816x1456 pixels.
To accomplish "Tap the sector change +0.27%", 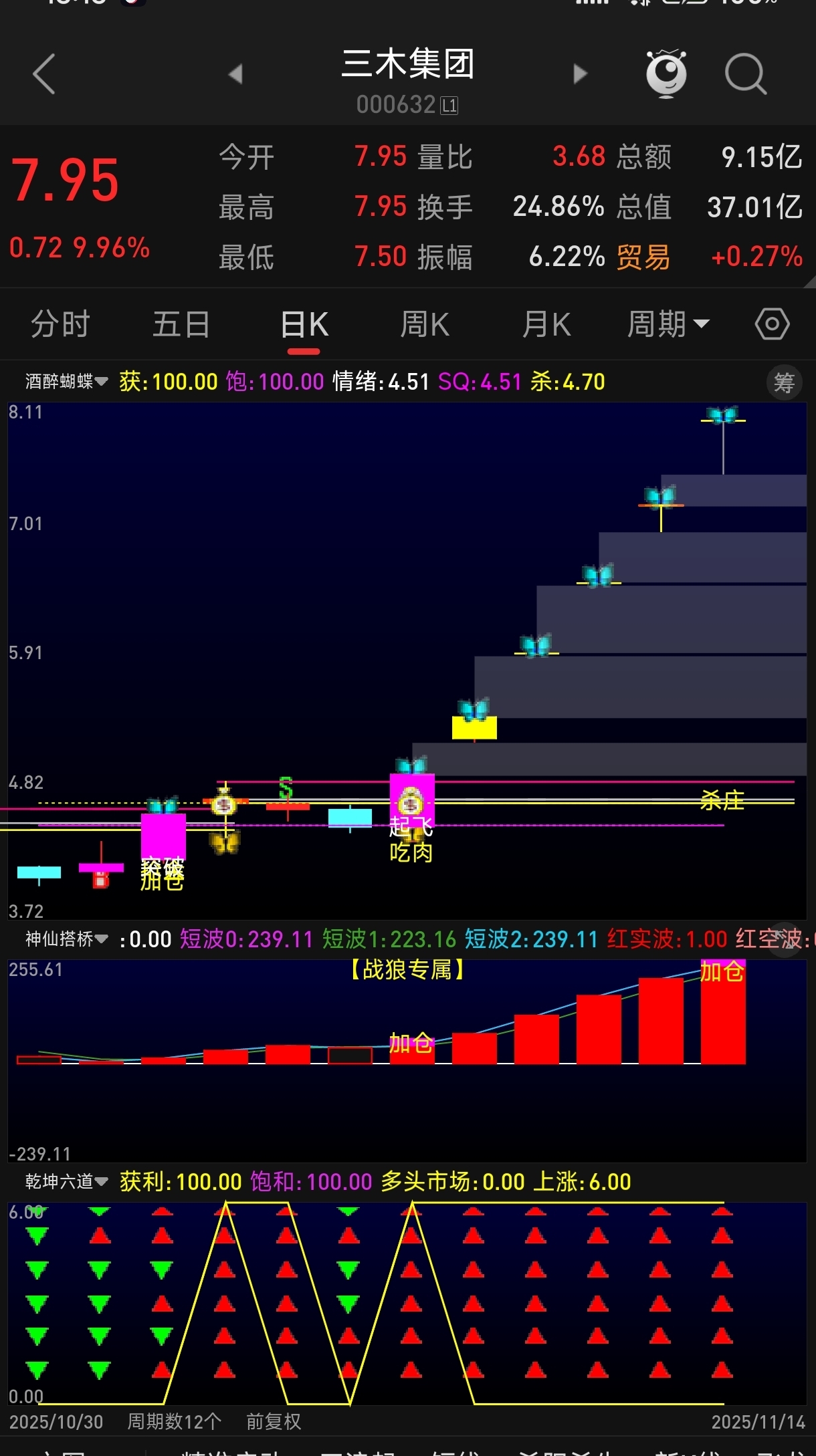I will 756,257.
